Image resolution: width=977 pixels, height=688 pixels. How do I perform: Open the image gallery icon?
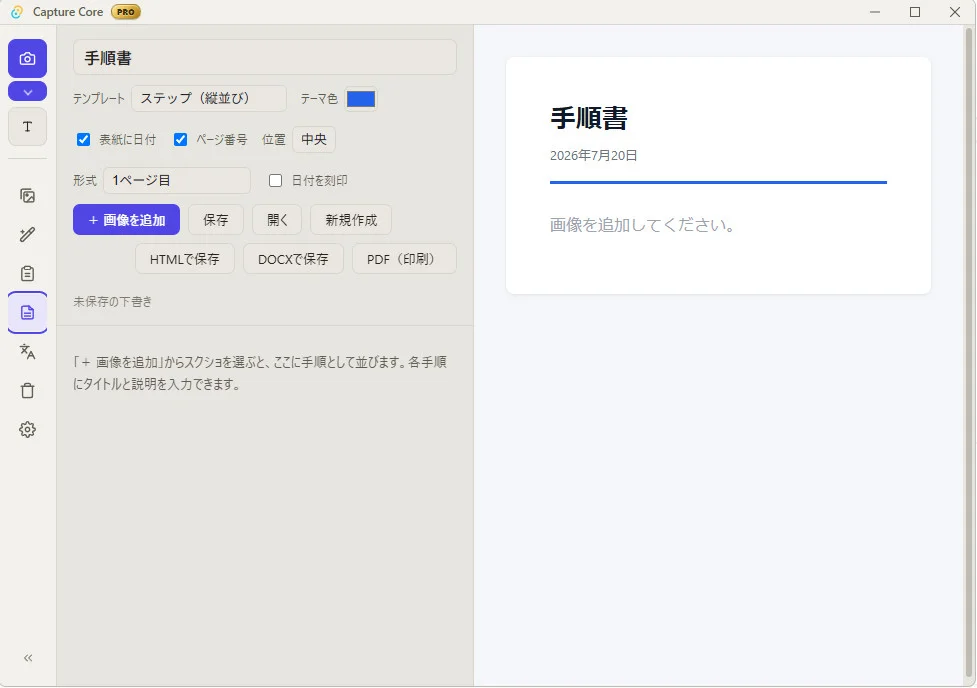coord(27,196)
